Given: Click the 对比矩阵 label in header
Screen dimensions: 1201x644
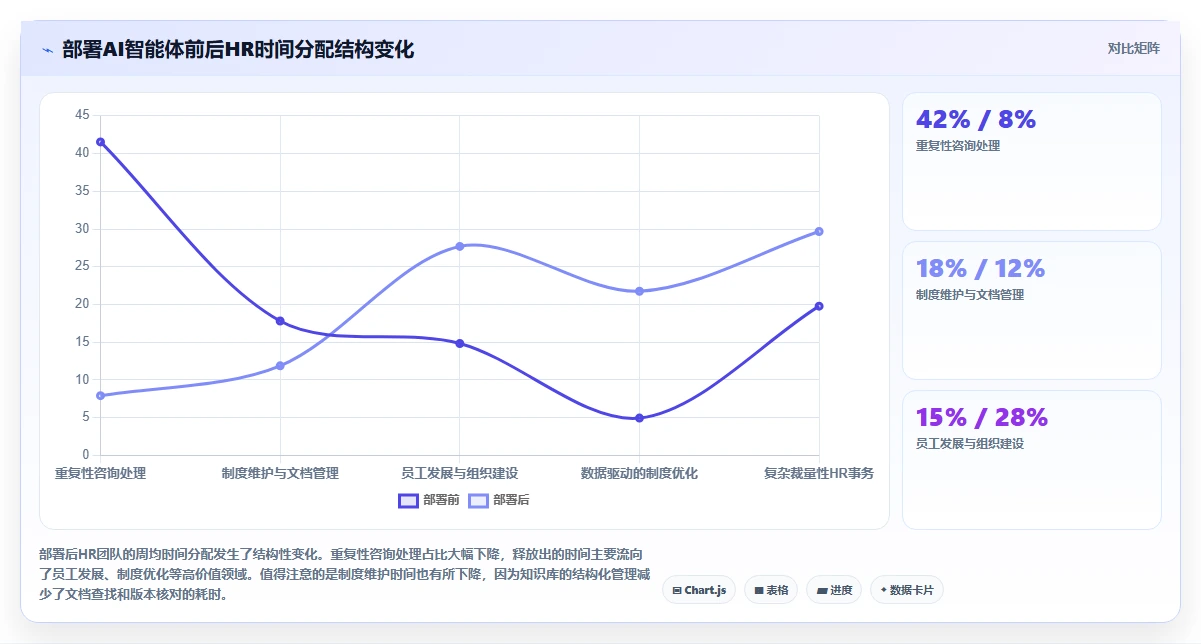Looking at the screenshot, I should 1134,49.
